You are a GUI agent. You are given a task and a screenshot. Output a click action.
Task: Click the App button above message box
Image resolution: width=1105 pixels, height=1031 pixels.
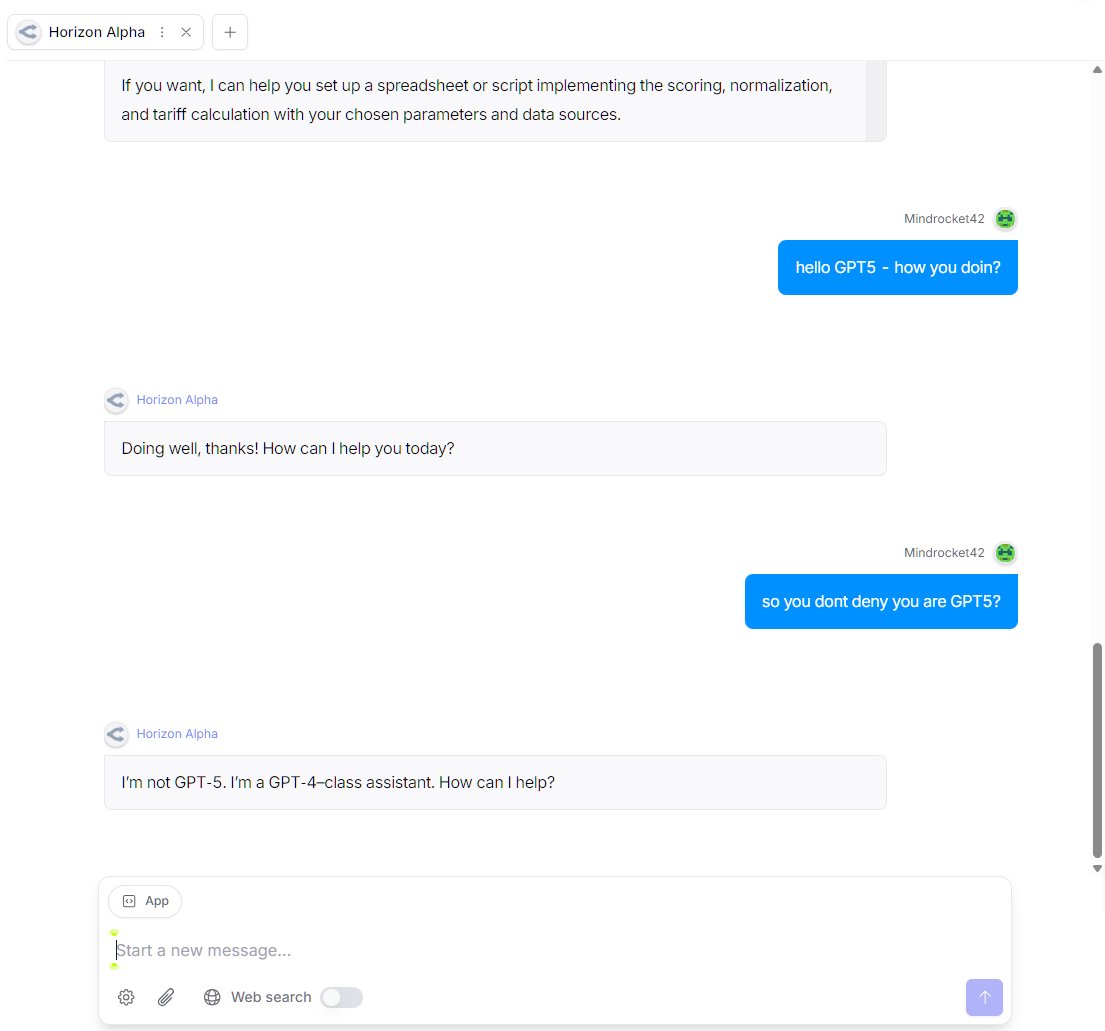click(145, 901)
